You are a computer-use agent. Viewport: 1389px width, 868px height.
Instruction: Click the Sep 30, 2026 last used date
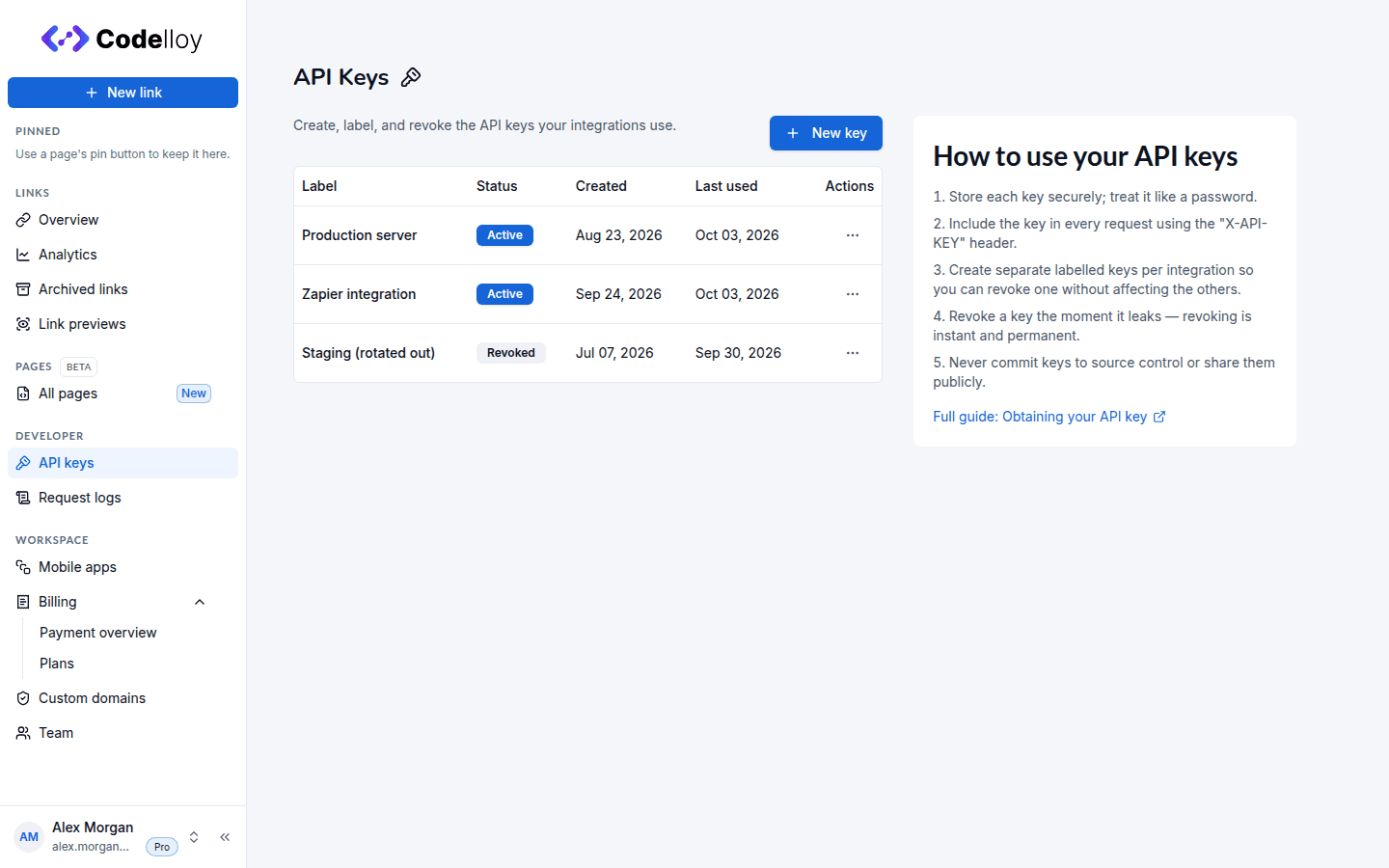(x=738, y=353)
